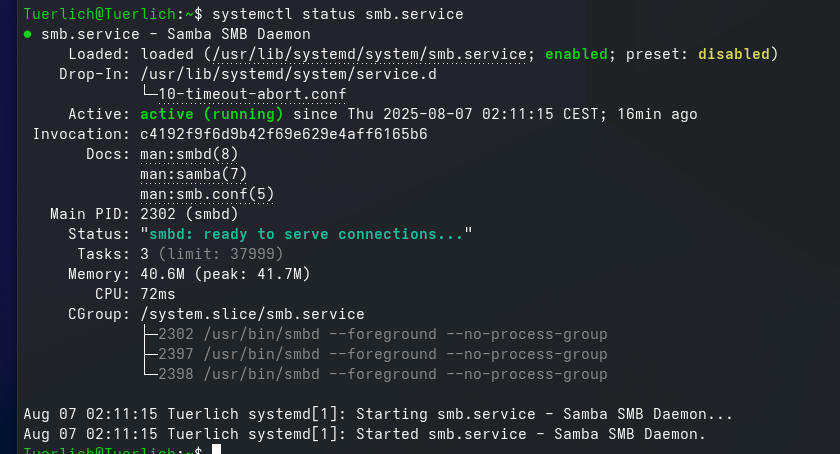Click the systemctl status command text
840x454 pixels.
[338, 14]
